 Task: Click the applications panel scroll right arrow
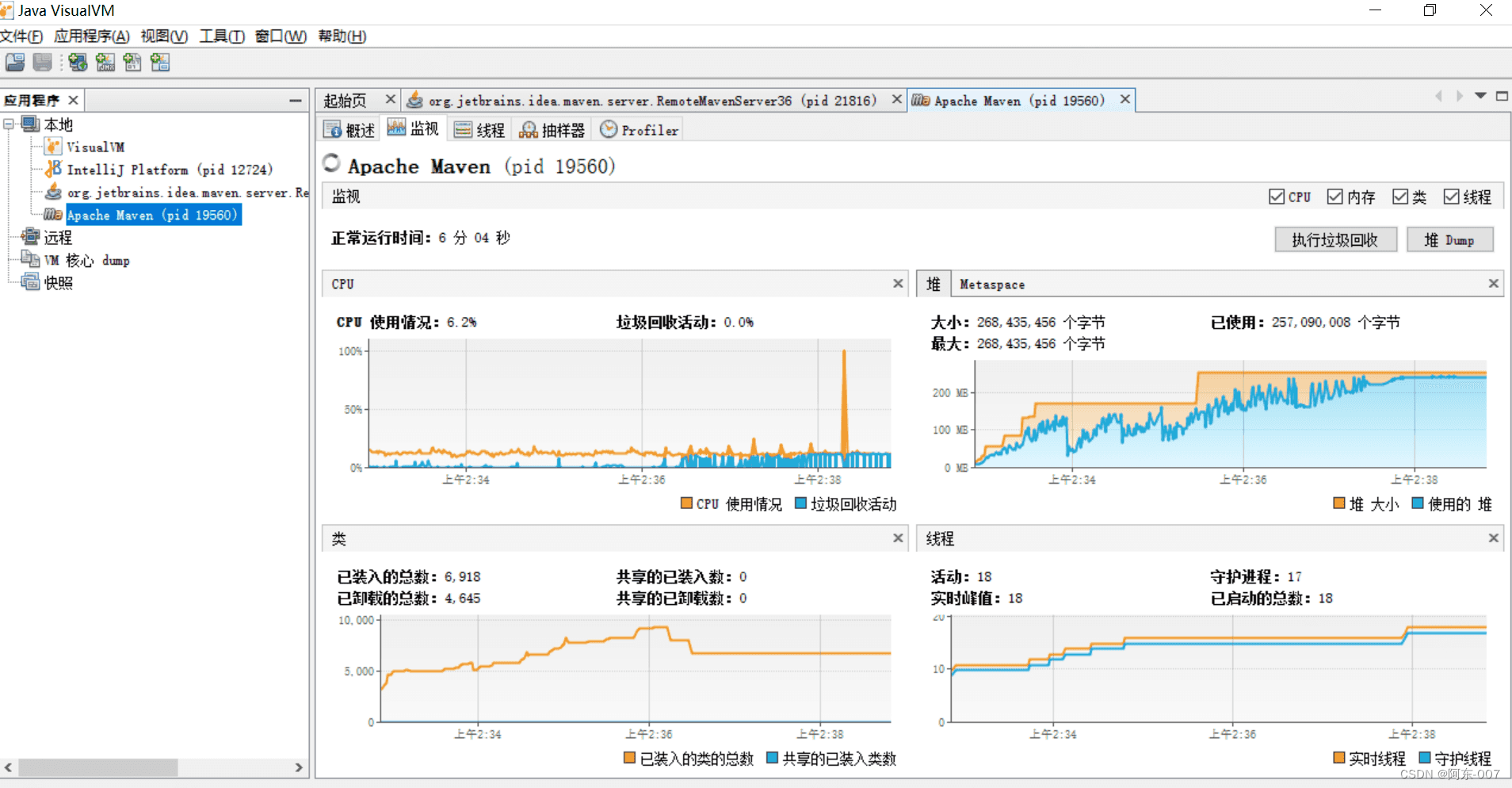point(299,767)
